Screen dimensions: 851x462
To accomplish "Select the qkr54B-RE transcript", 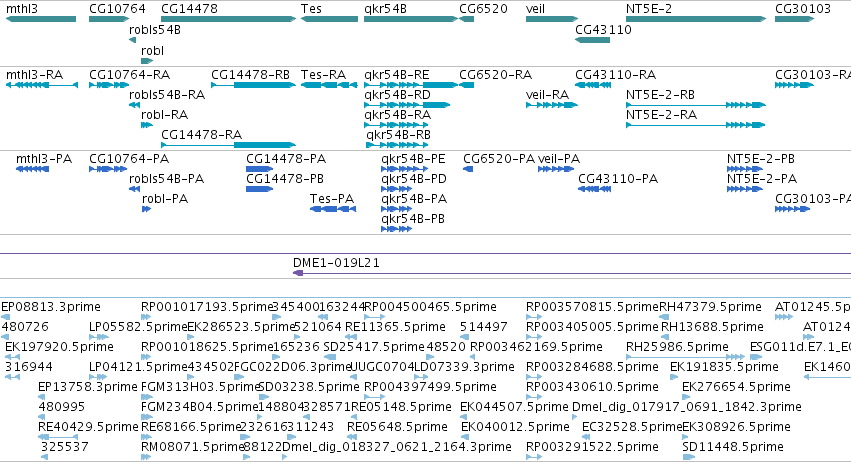I will pyautogui.click(x=411, y=85).
